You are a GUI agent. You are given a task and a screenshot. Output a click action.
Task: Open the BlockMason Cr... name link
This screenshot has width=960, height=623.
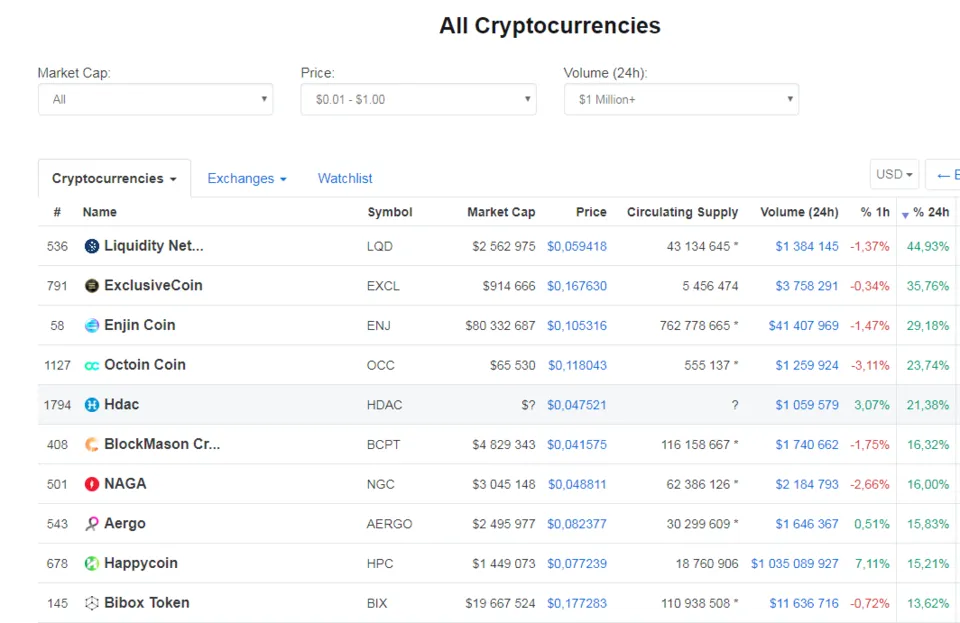click(162, 444)
